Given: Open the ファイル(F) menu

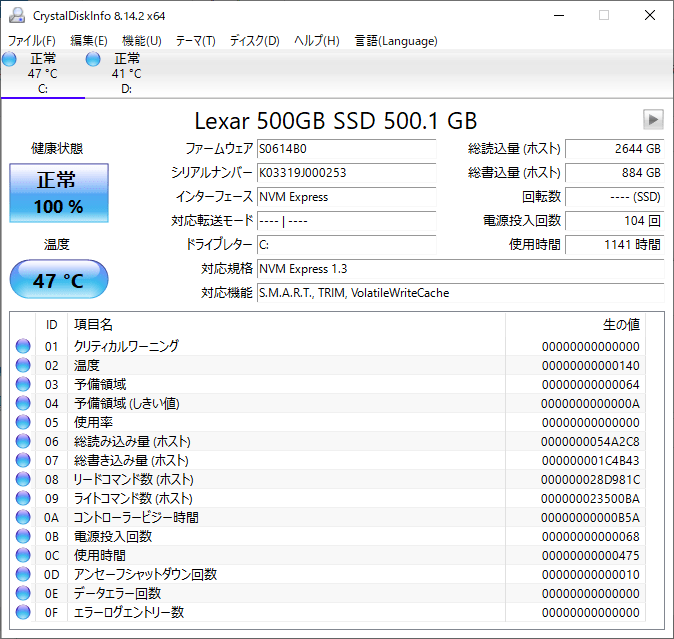Looking at the screenshot, I should pos(32,41).
